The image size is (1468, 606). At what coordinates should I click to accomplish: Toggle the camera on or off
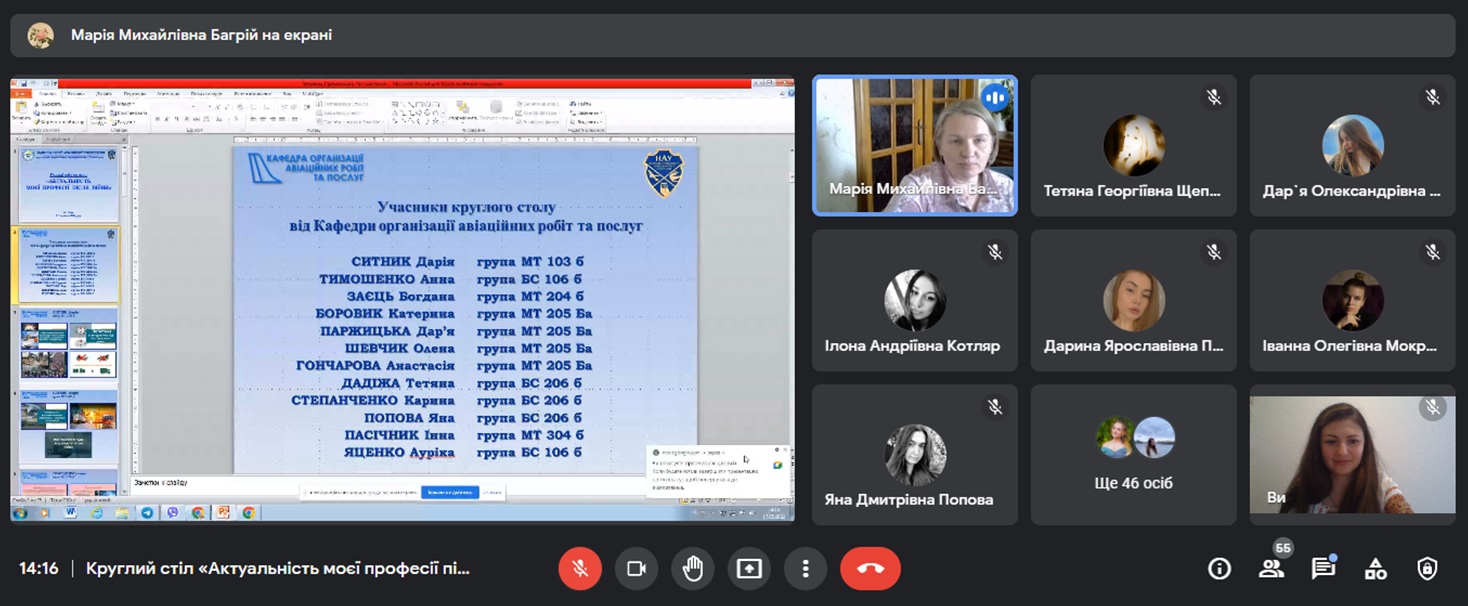click(x=636, y=569)
